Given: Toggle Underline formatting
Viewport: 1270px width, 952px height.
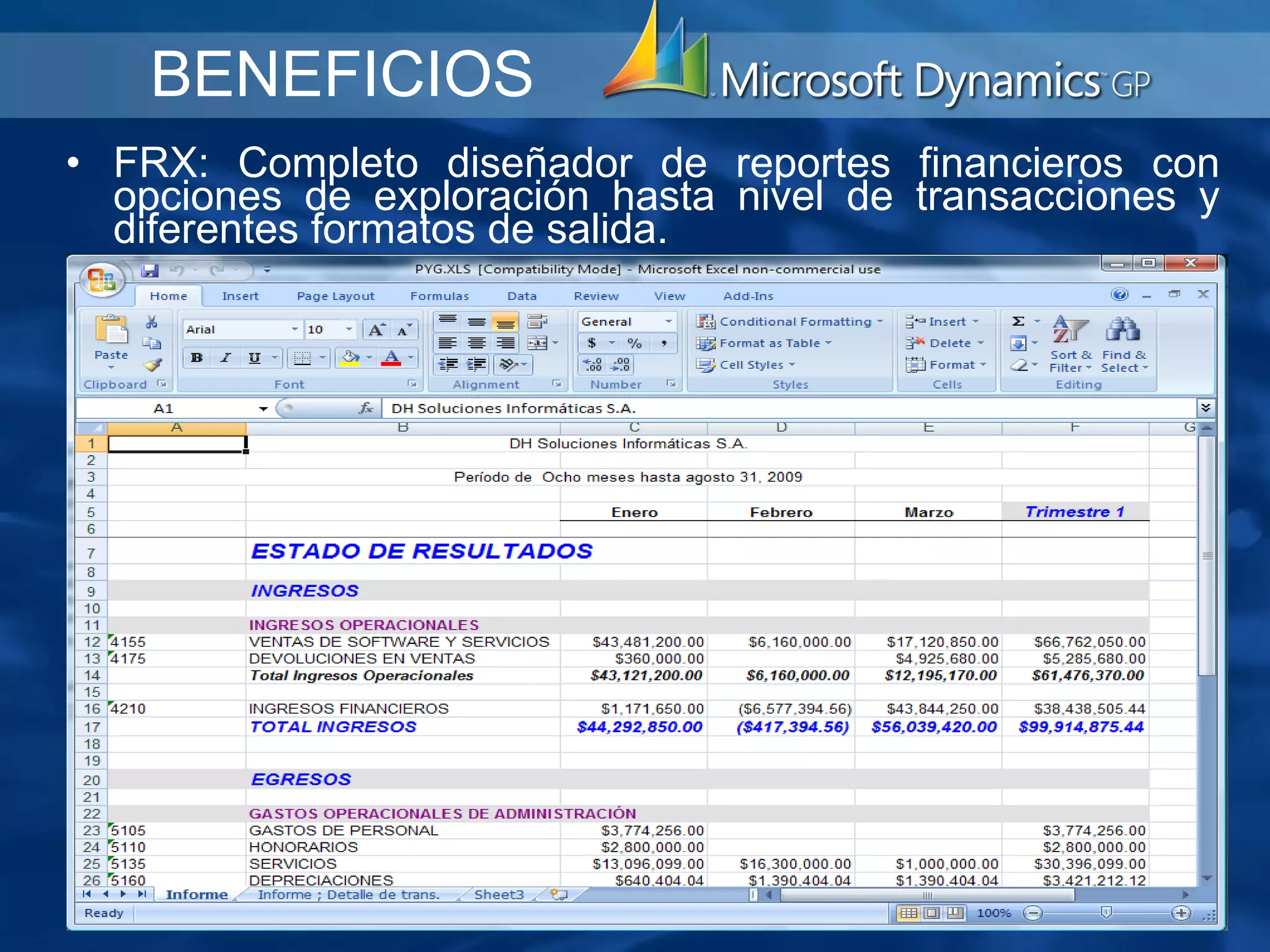Looking at the screenshot, I should tap(254, 358).
